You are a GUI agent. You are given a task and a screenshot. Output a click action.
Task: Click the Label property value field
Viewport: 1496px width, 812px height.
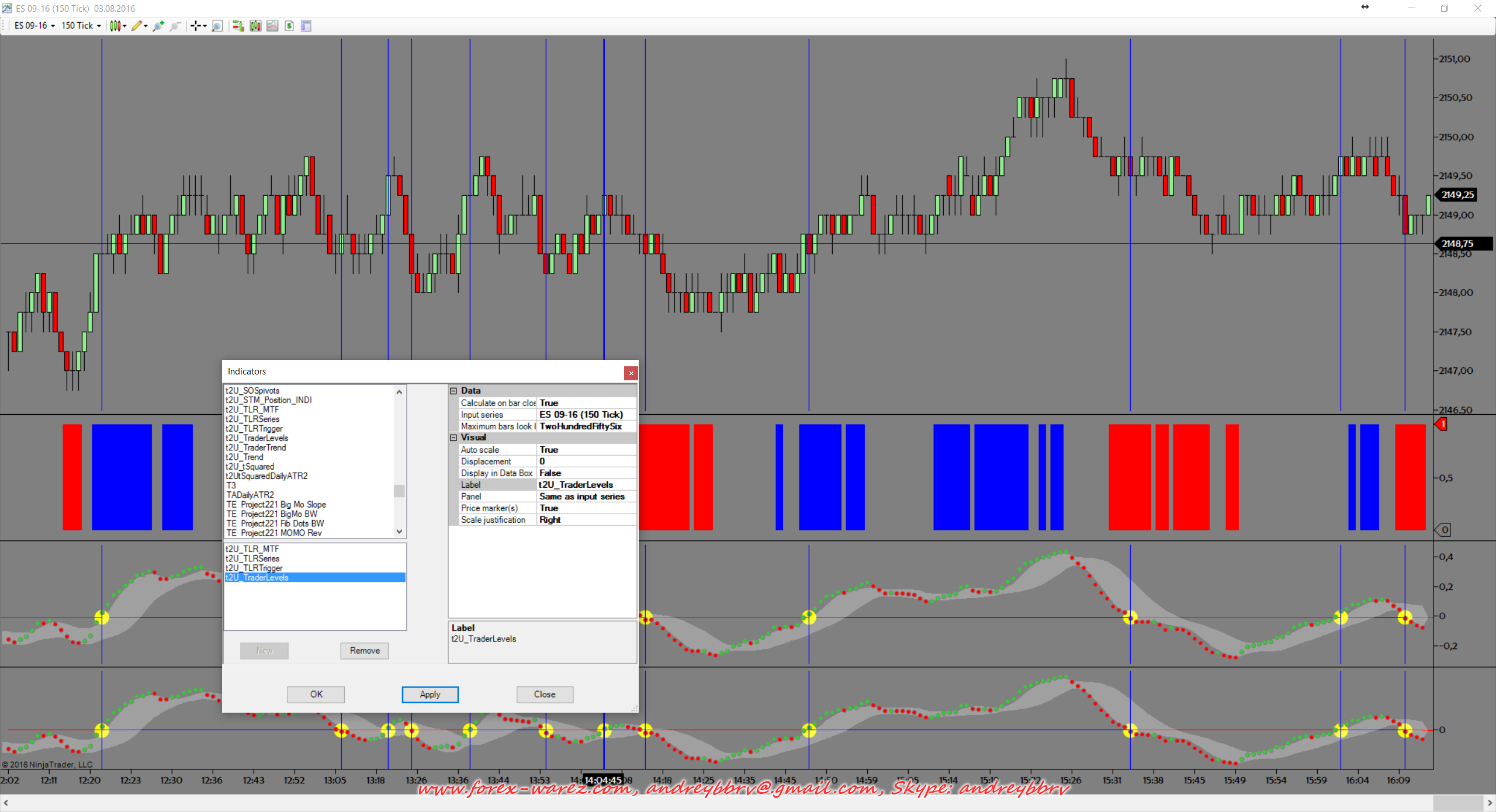[586, 485]
